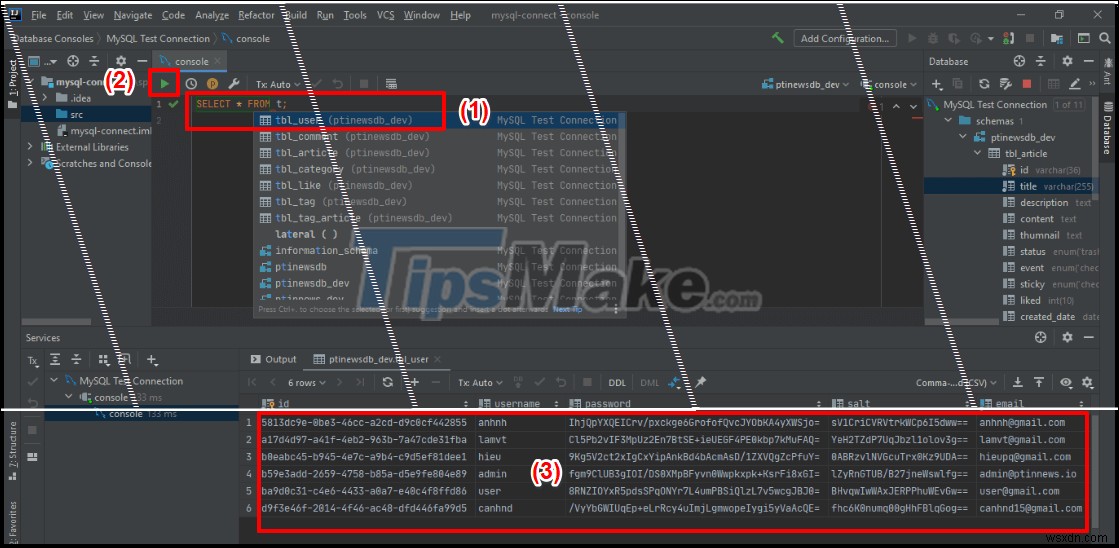Open the Refactor menu
The image size is (1119, 548).
[256, 15]
